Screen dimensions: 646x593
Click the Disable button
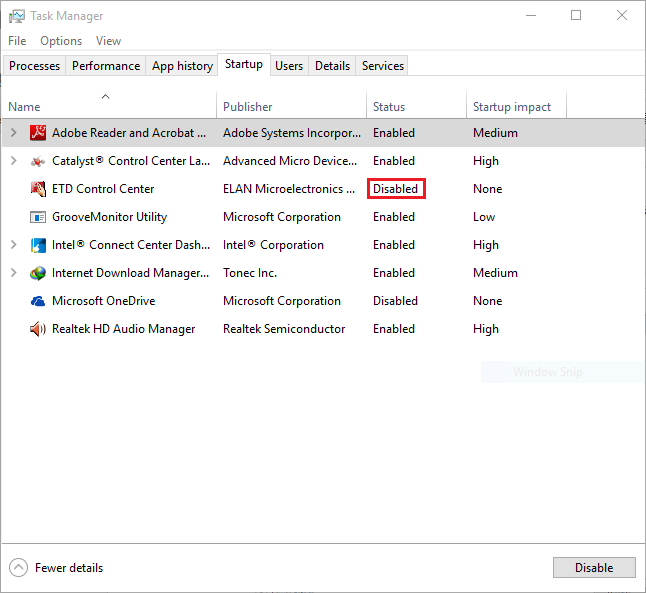[594, 567]
